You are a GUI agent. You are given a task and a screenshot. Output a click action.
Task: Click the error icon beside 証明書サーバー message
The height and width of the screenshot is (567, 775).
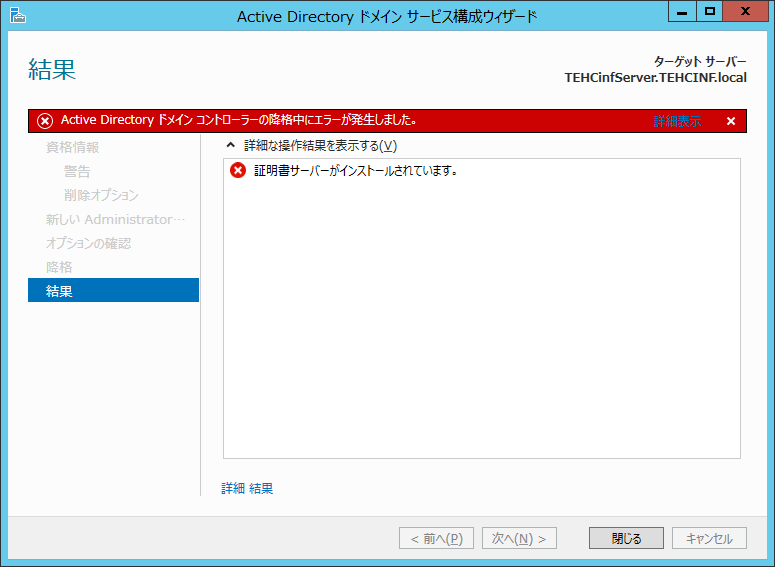238,171
